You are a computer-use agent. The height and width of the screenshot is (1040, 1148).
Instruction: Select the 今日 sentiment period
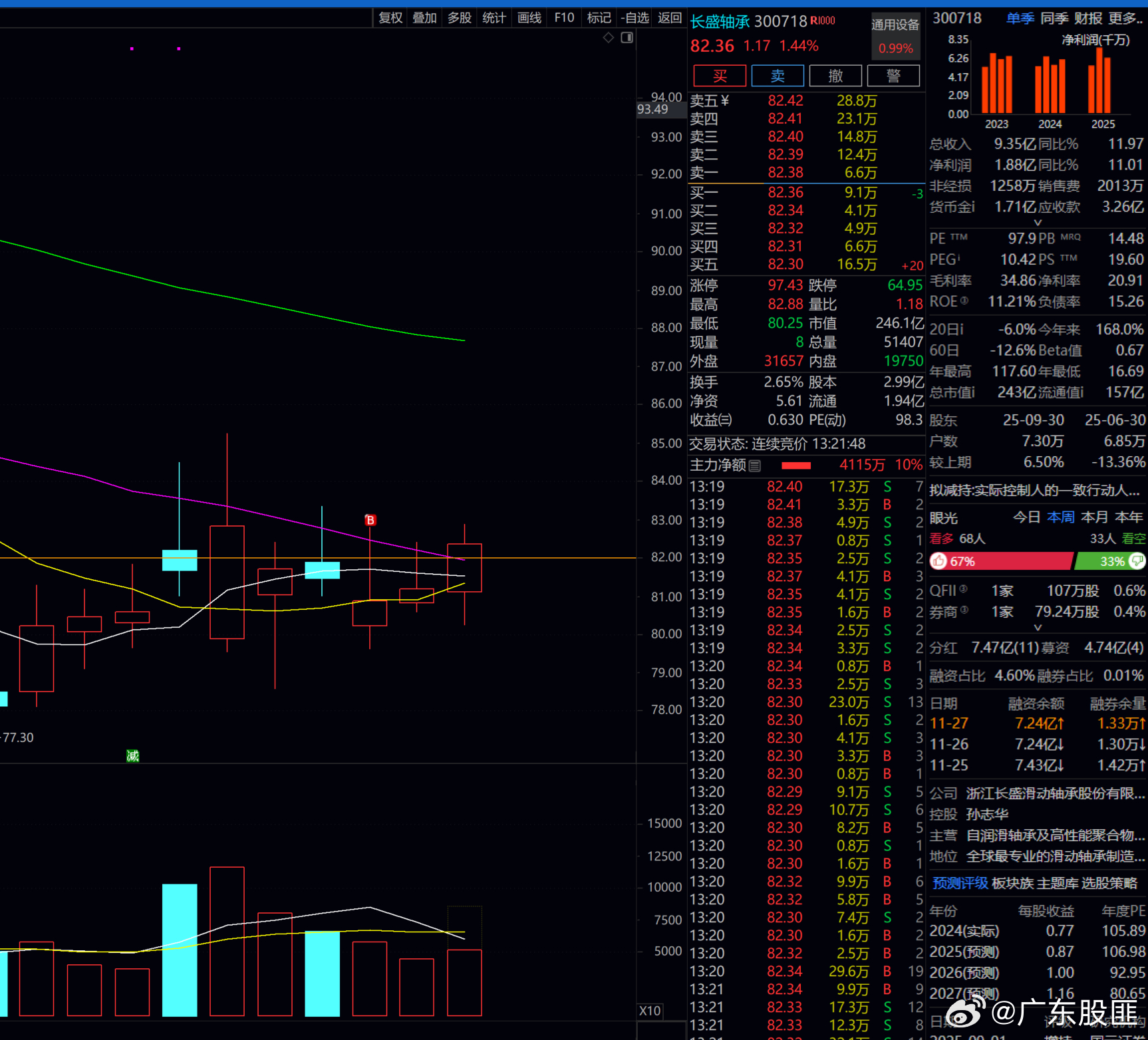point(1026,517)
